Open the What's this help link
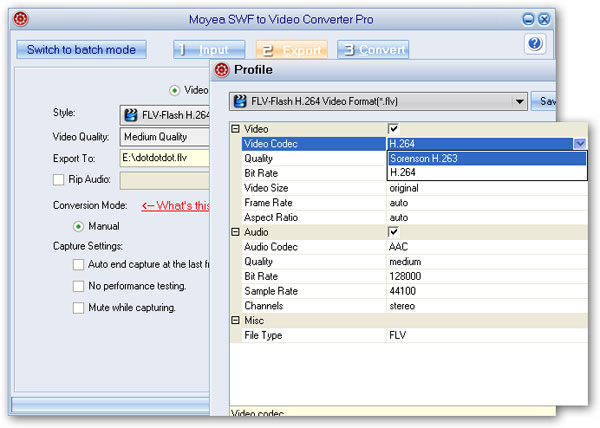600x428 pixels. [x=176, y=206]
